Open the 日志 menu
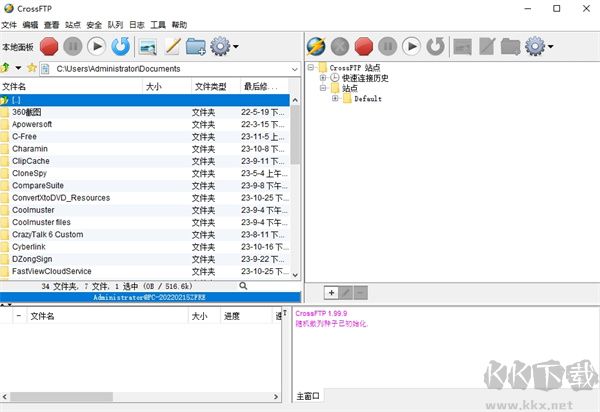 click(x=137, y=25)
